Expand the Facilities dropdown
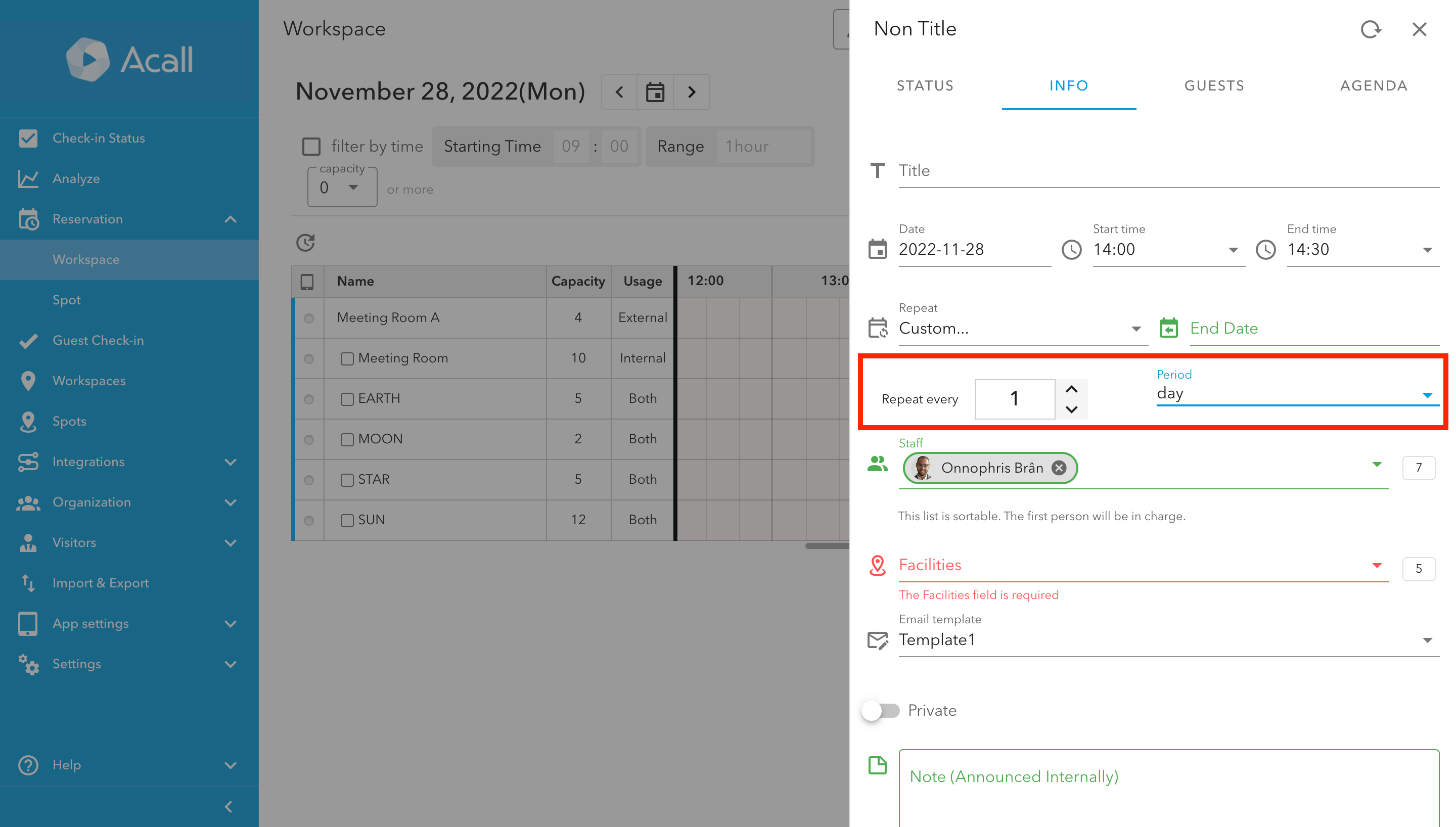The image size is (1456, 827). pyautogui.click(x=1376, y=566)
